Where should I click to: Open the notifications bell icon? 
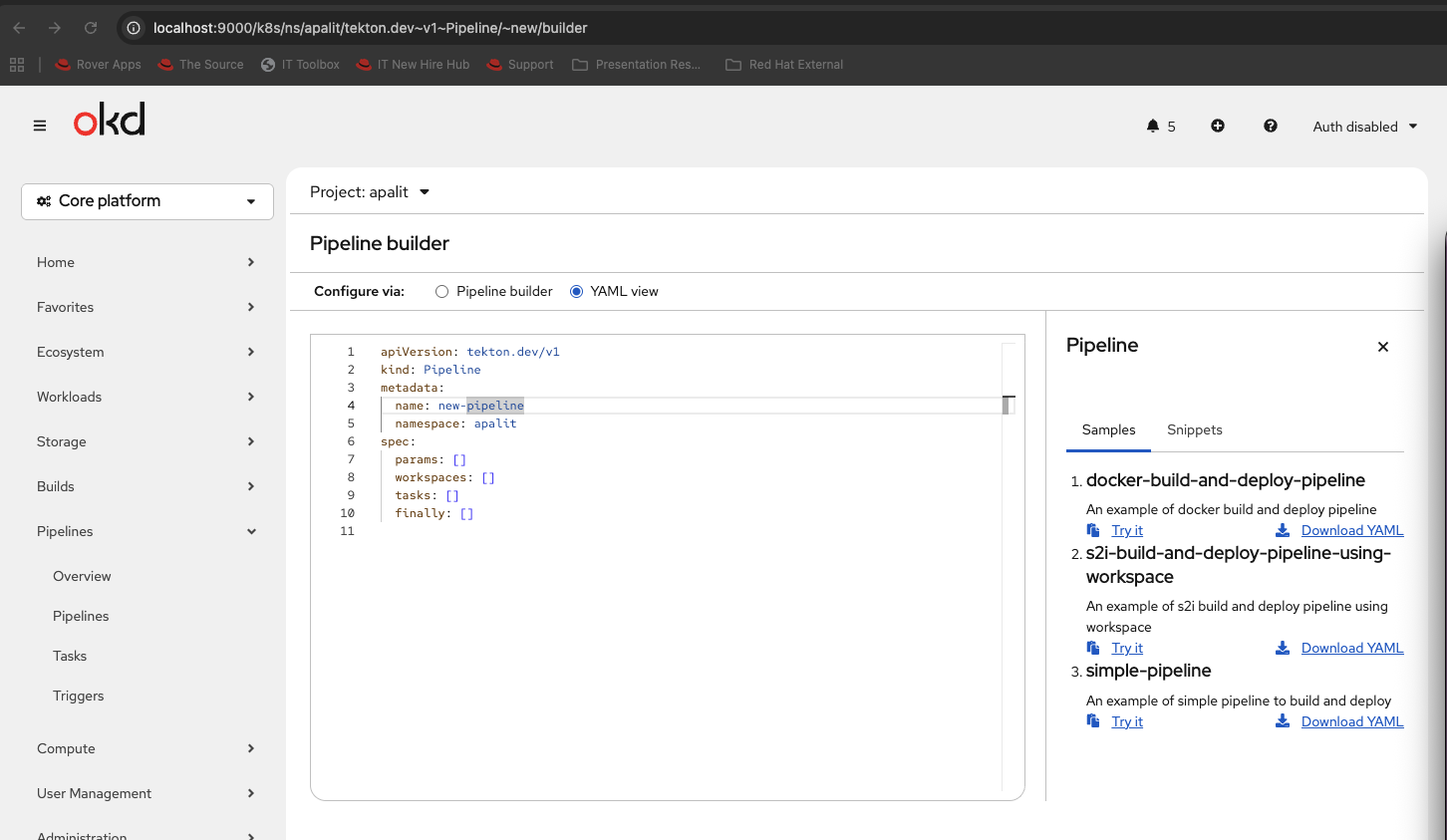[1153, 126]
